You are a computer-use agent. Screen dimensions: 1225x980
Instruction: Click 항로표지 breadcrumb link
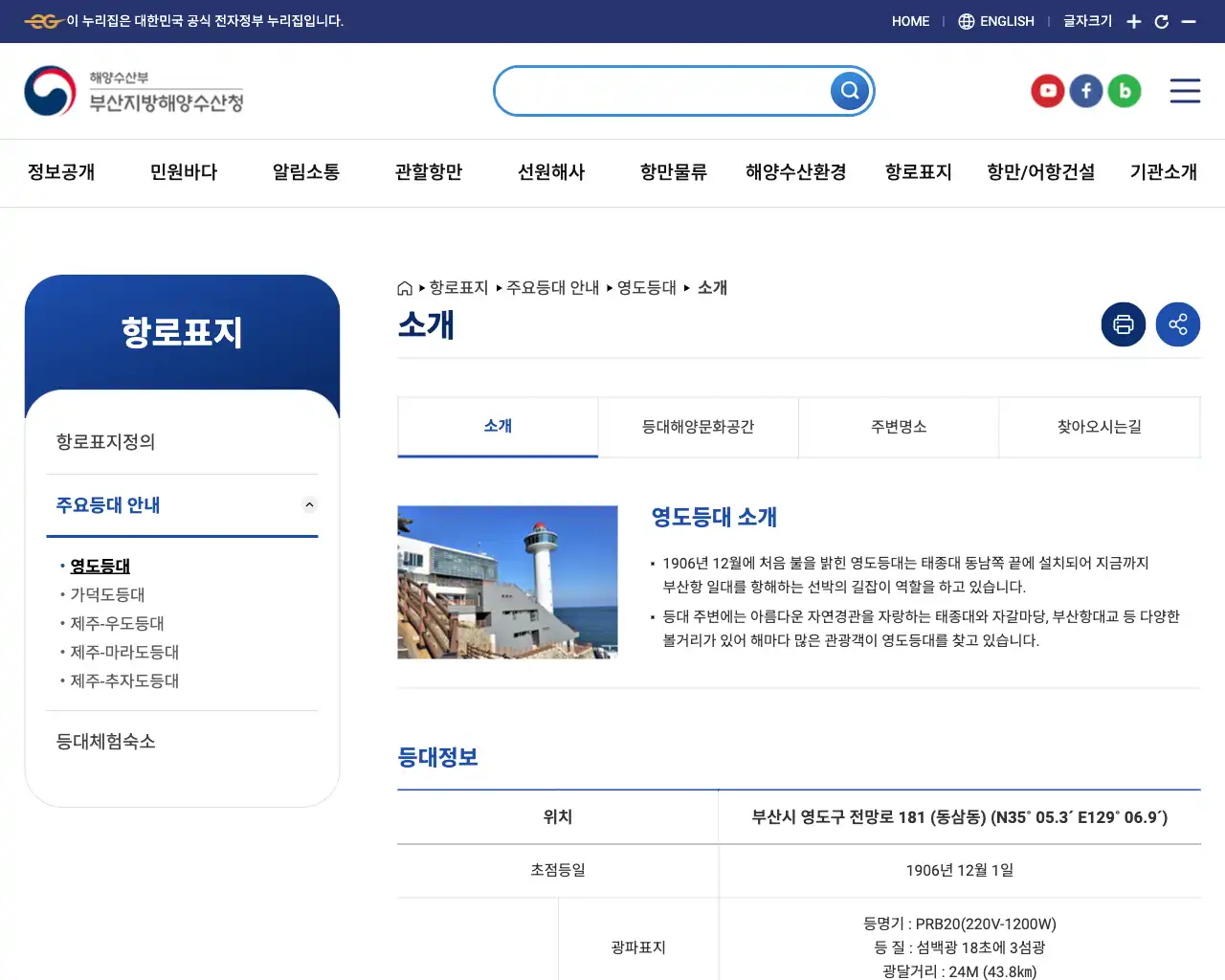click(459, 288)
